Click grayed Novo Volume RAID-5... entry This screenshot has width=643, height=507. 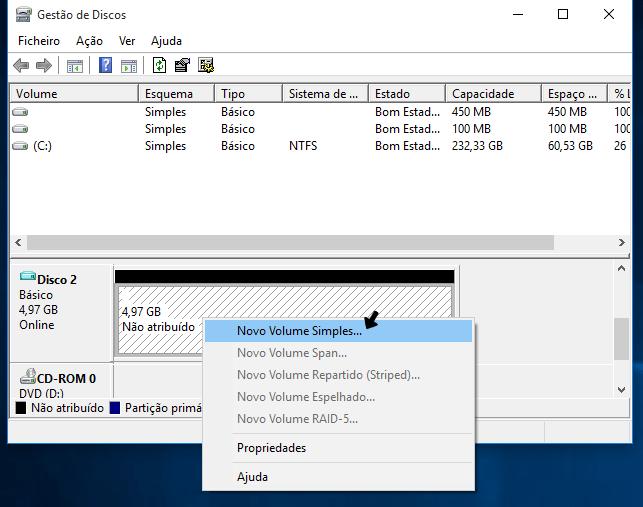(338, 419)
